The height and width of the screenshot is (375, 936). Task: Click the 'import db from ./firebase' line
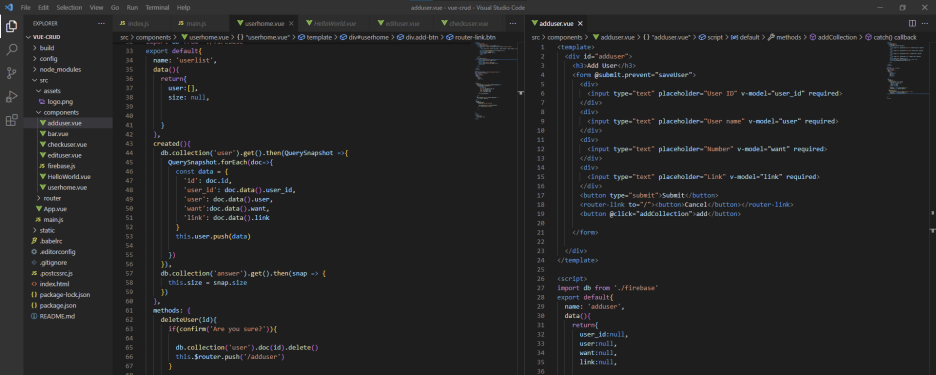coord(608,287)
